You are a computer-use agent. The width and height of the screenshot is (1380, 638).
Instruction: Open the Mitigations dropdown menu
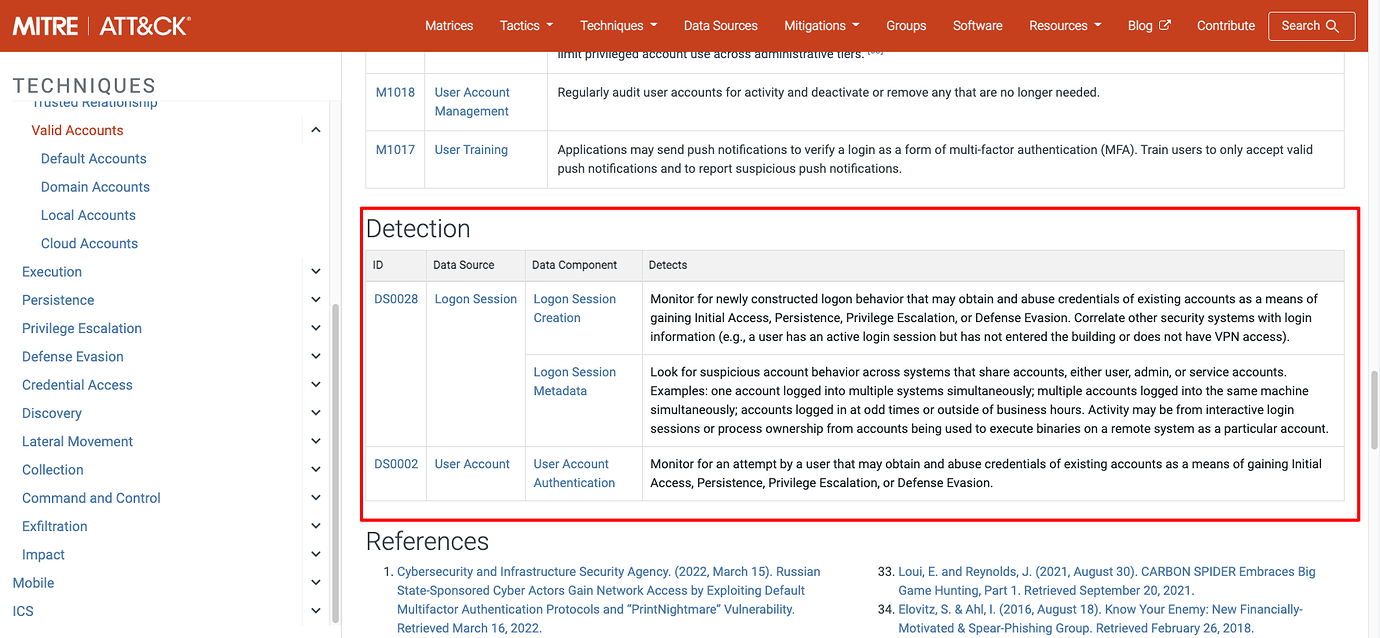click(x=821, y=26)
